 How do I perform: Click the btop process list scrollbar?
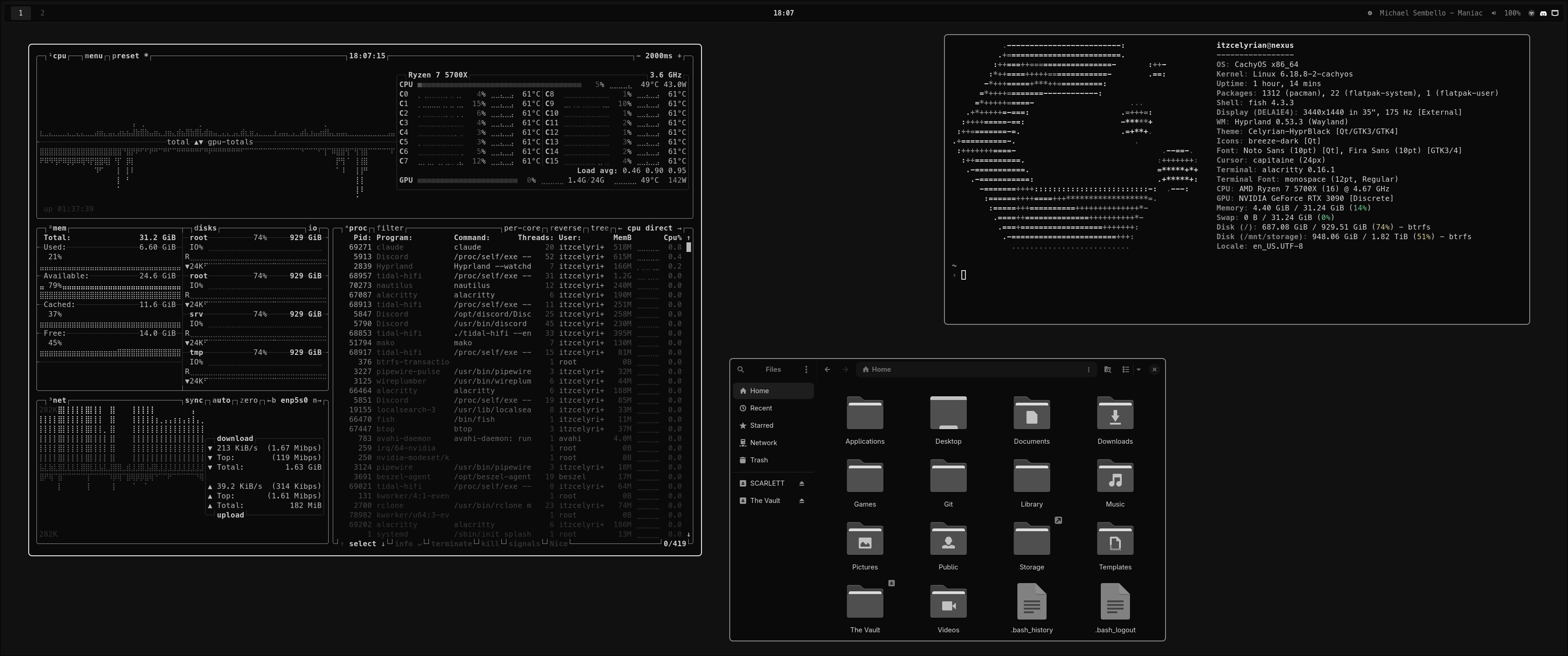[x=688, y=247]
